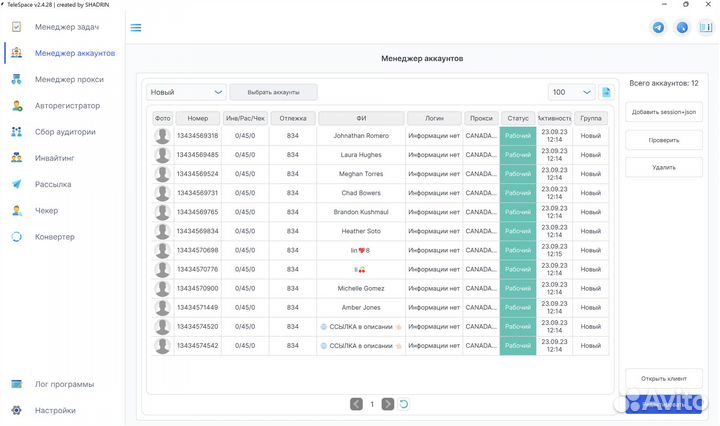The width and height of the screenshot is (720, 426).
Task: Open 'Менеджер прокси' in sidebar
Action: tap(70, 79)
